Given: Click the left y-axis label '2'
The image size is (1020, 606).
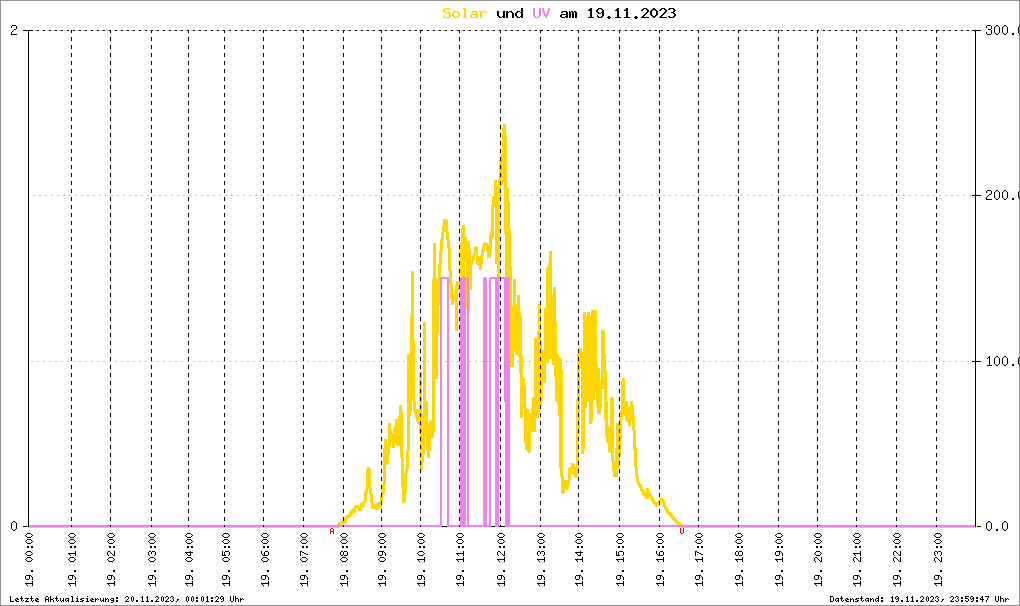Looking at the screenshot, I should pos(14,30).
